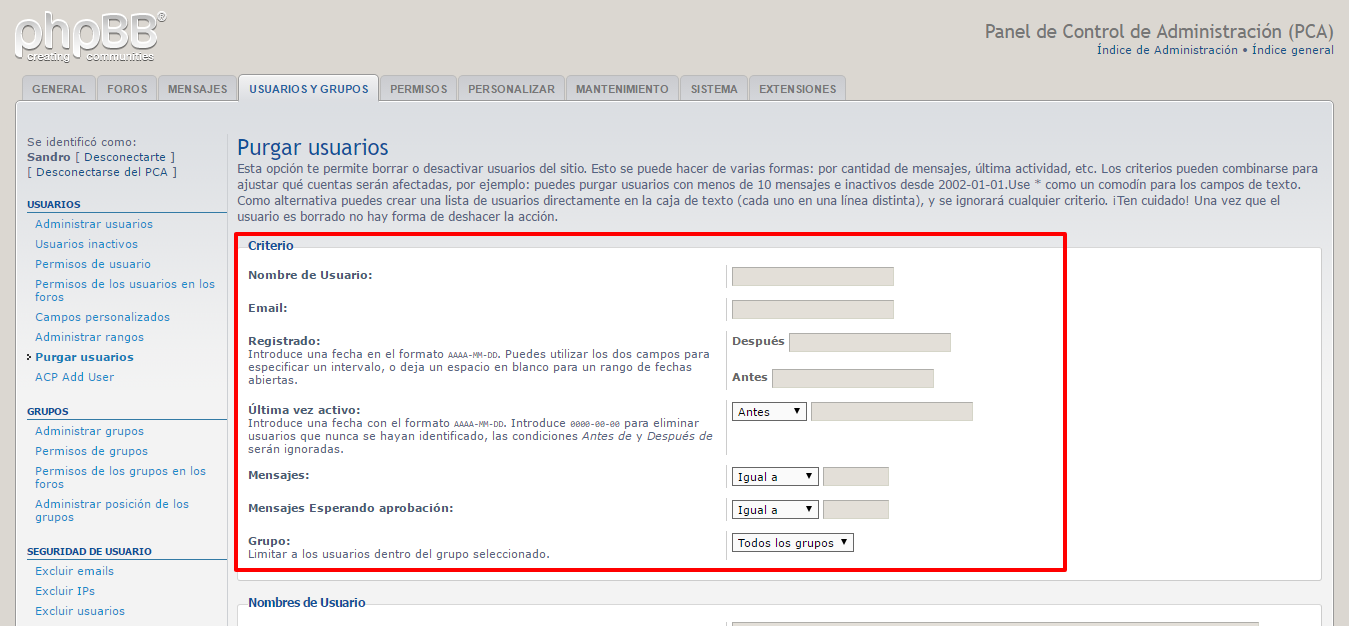Image resolution: width=1349 pixels, height=626 pixels.
Task: Open the Índice de Administración link
Action: (1166, 50)
